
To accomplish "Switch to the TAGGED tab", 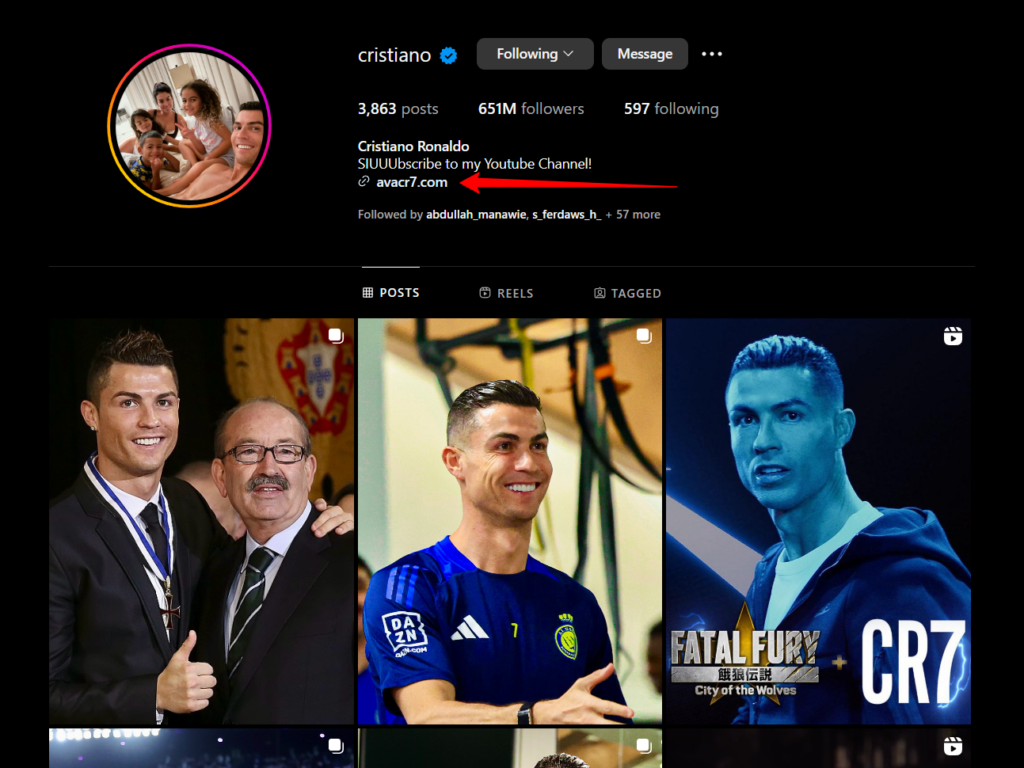I will [x=627, y=293].
